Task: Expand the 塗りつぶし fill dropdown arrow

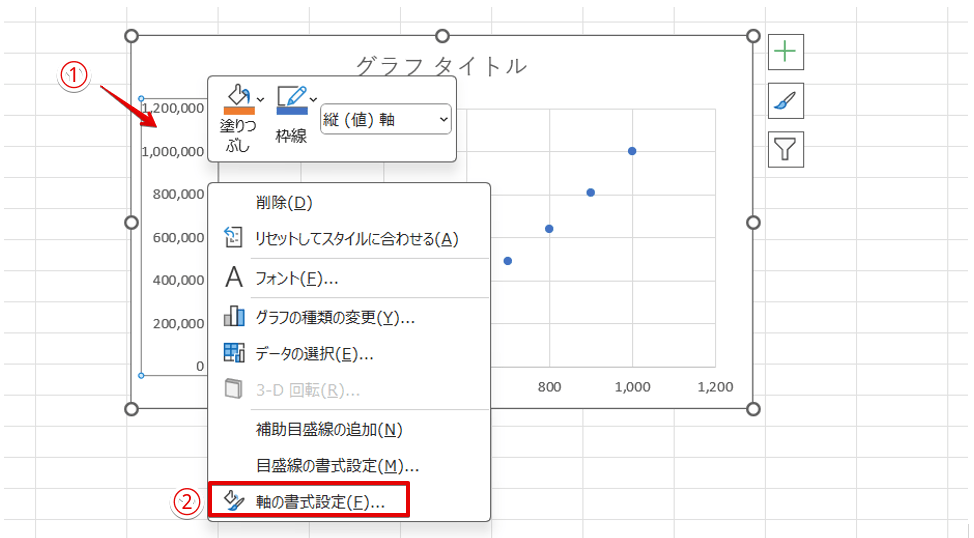Action: 260,99
